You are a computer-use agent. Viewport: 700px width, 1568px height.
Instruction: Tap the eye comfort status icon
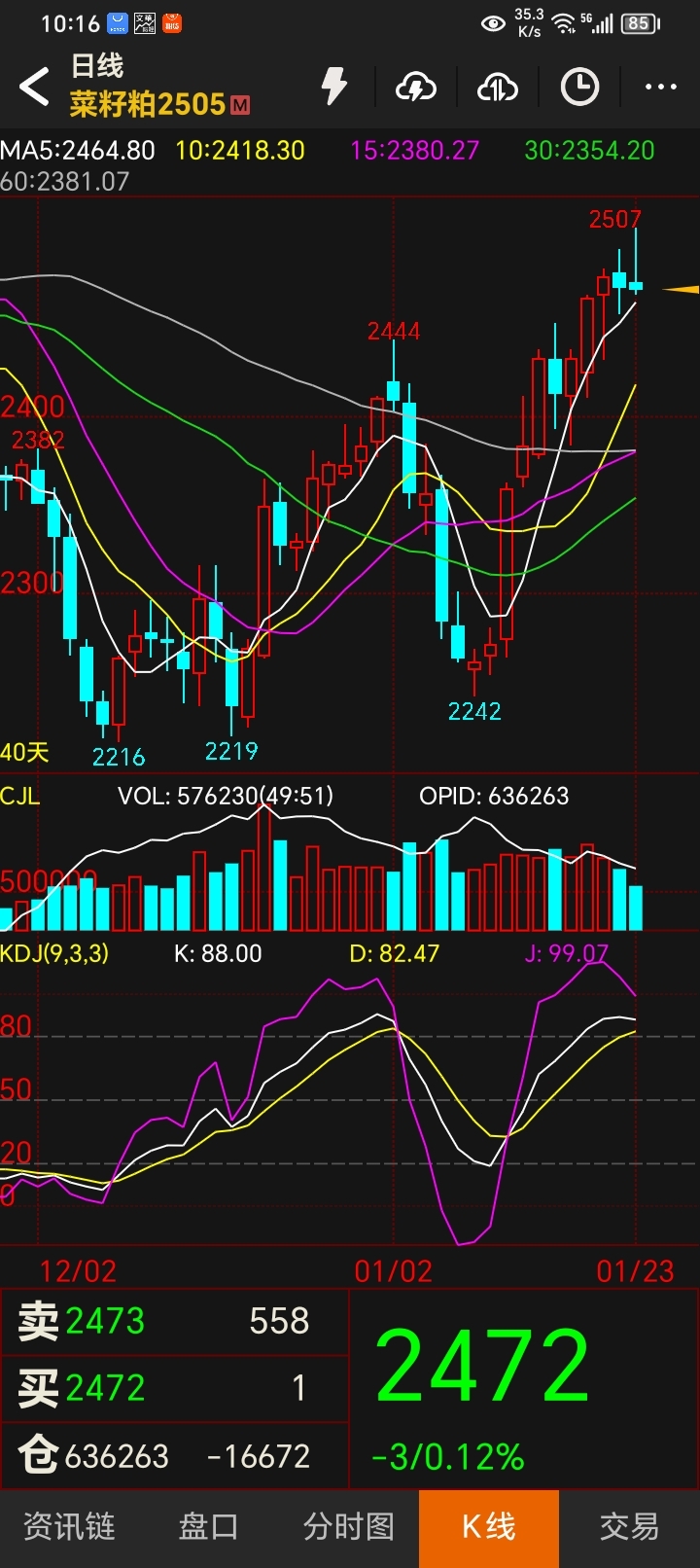[493, 23]
